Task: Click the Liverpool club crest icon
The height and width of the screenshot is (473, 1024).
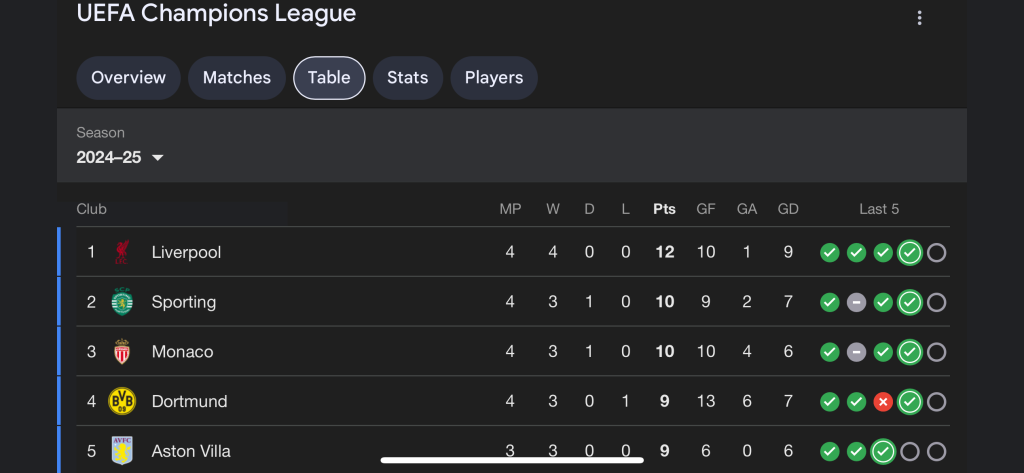Action: tap(122, 252)
